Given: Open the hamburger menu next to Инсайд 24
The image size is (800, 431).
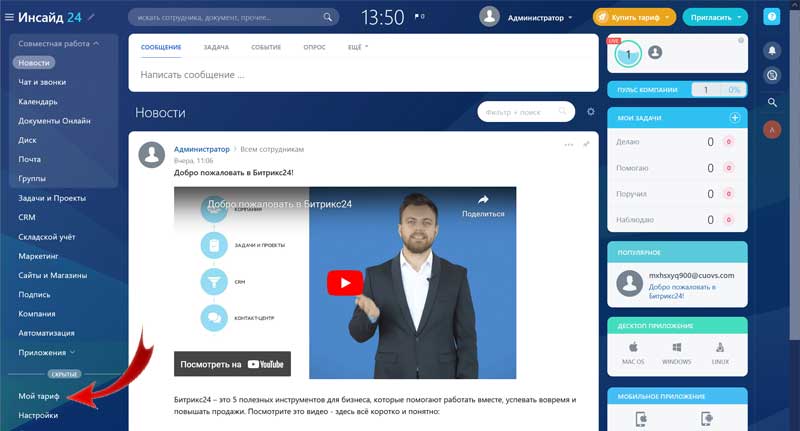Looking at the screenshot, I should 10,17.
